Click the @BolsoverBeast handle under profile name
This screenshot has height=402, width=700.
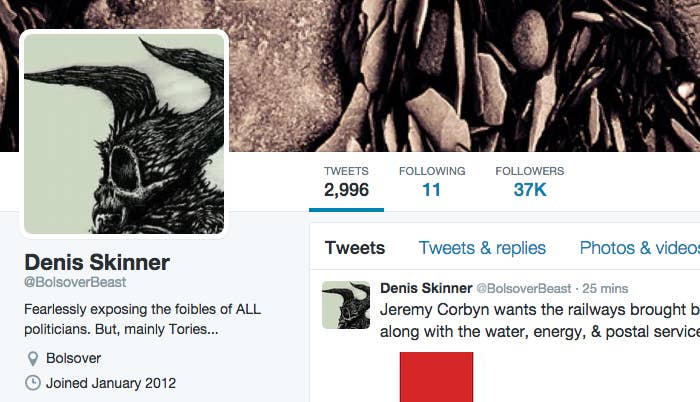click(x=75, y=282)
